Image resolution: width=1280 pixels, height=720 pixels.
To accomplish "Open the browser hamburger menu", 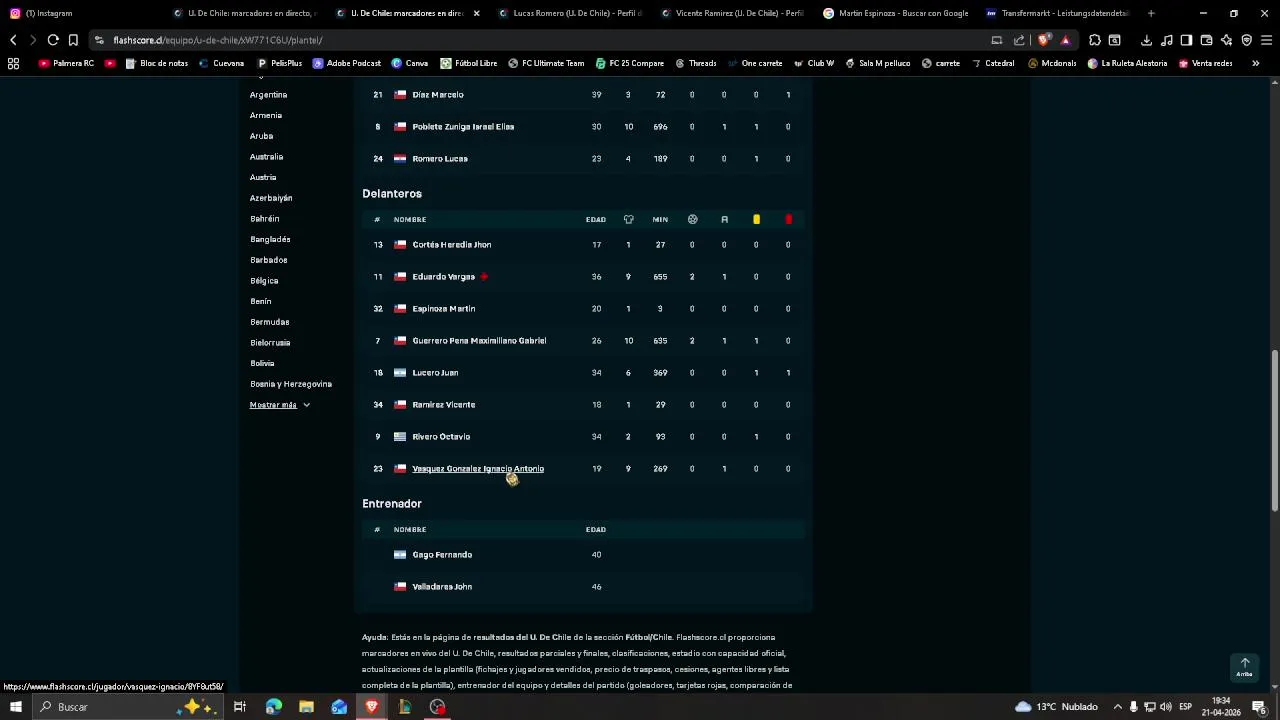I will [1266, 40].
